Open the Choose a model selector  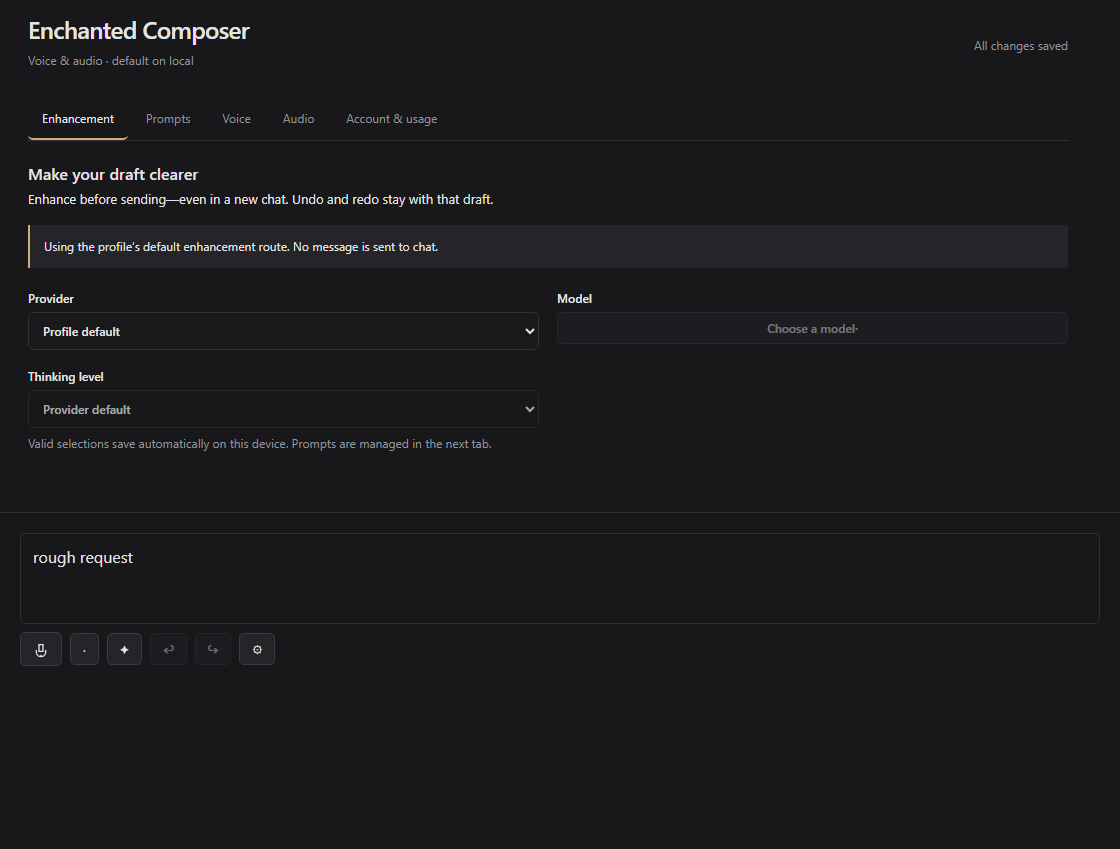coord(812,328)
